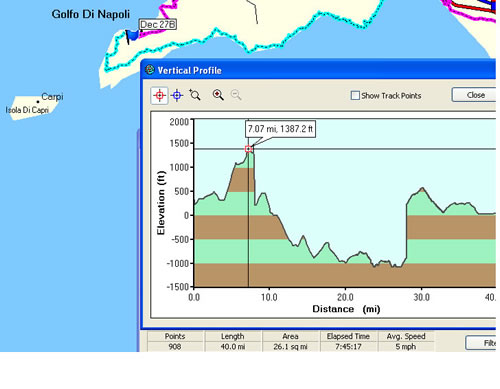Screen dimensions: 500x389
Task: Click the Elapsed Time column header
Action: [x=348, y=336]
